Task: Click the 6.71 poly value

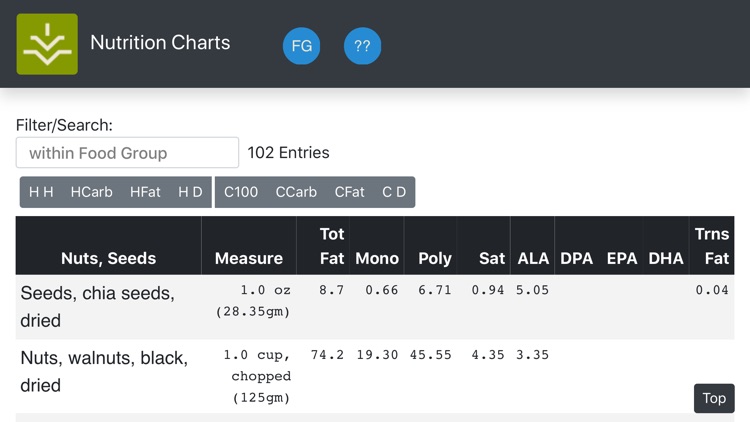Action: 435,290
